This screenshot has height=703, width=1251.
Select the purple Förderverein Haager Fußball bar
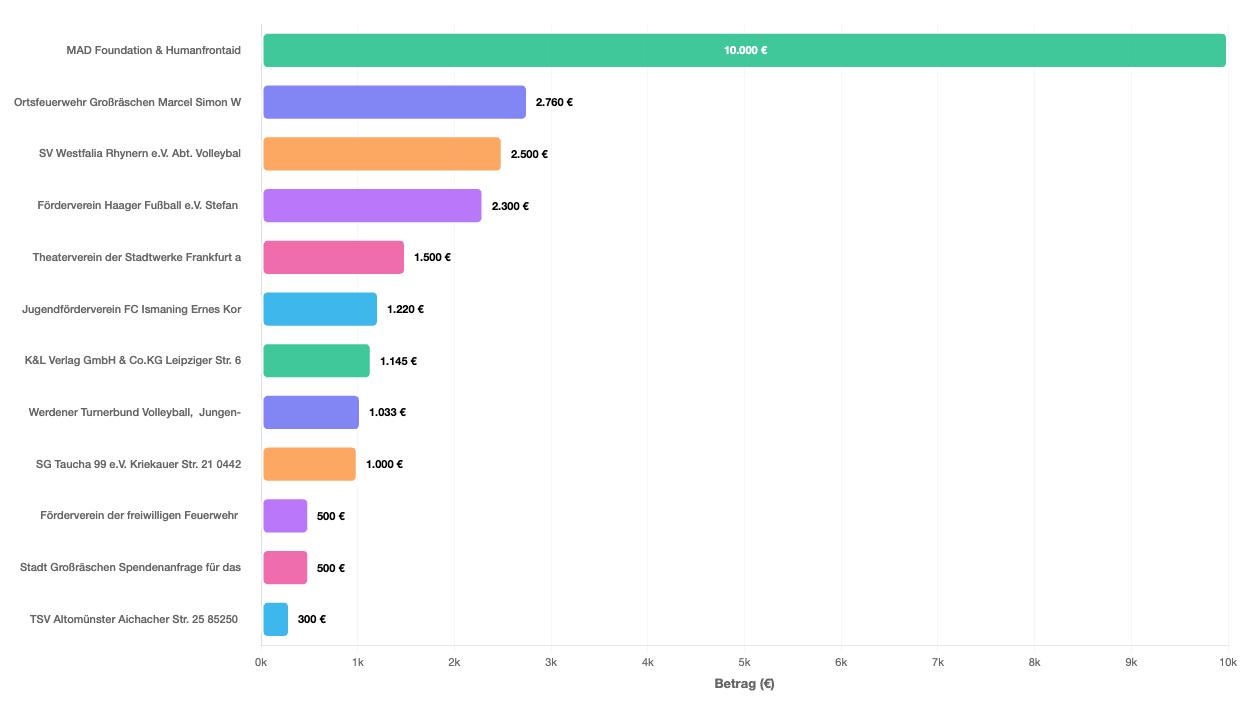tap(372, 206)
